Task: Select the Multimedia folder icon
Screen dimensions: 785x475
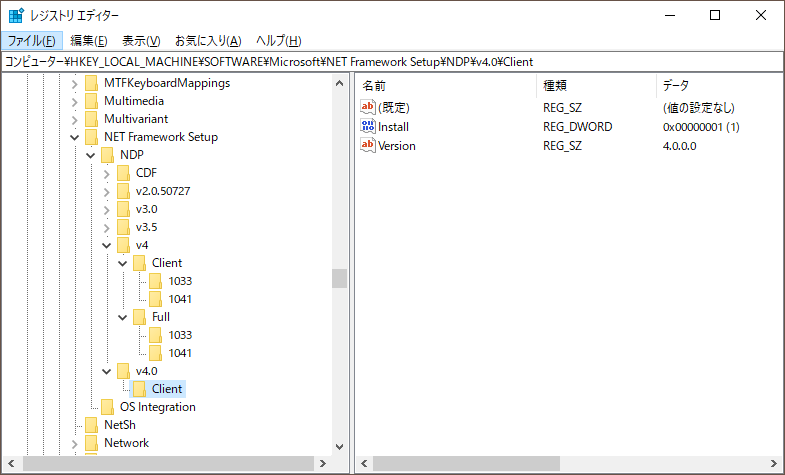Action: 92,102
